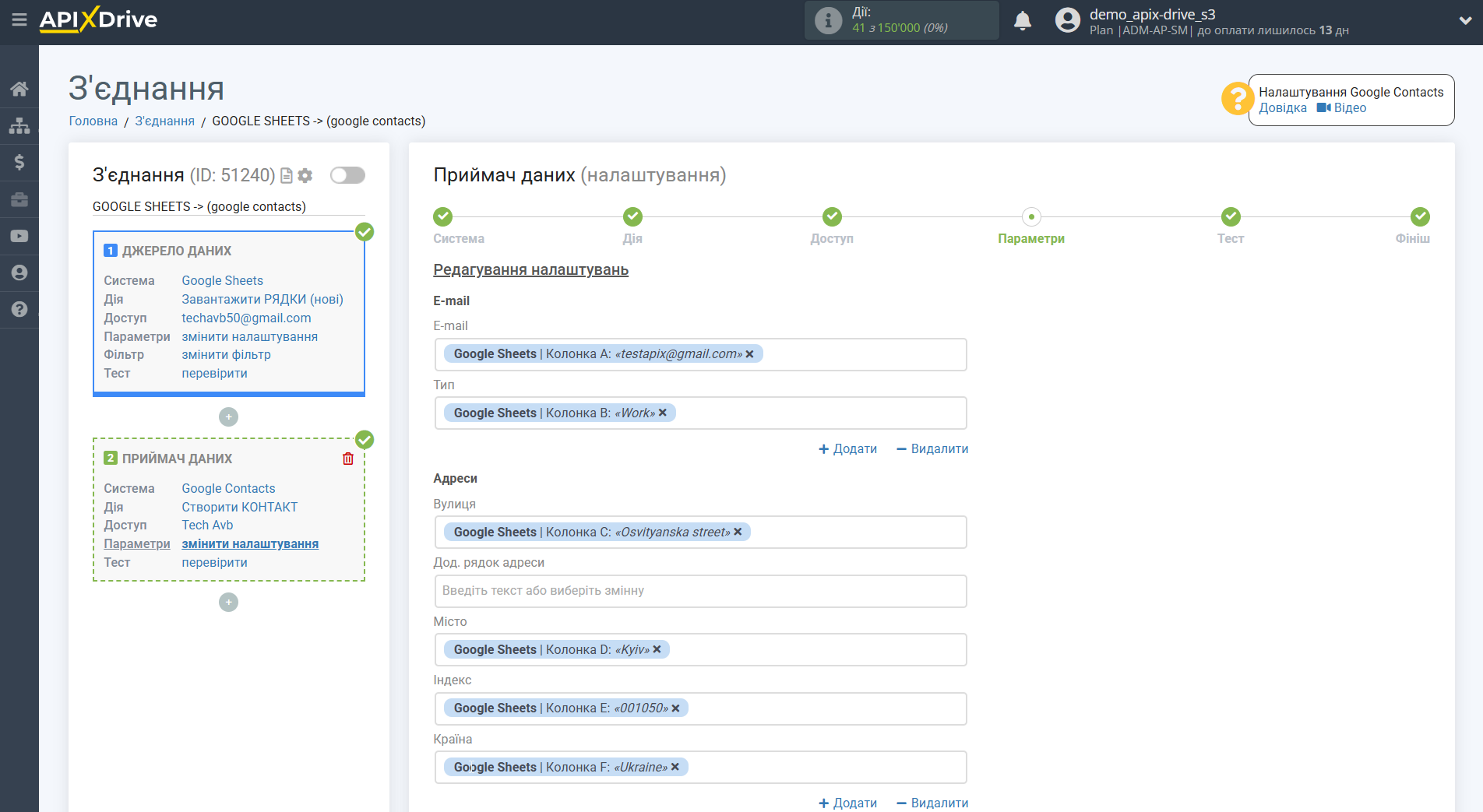Click змінити фільтр link
This screenshot has height=812, width=1483.
[x=227, y=355]
